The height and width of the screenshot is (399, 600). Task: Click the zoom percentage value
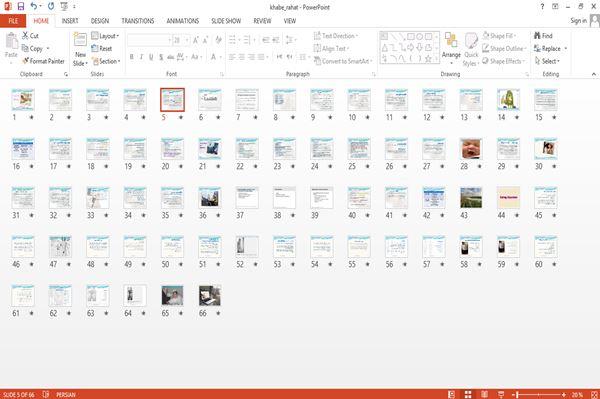[577, 394]
